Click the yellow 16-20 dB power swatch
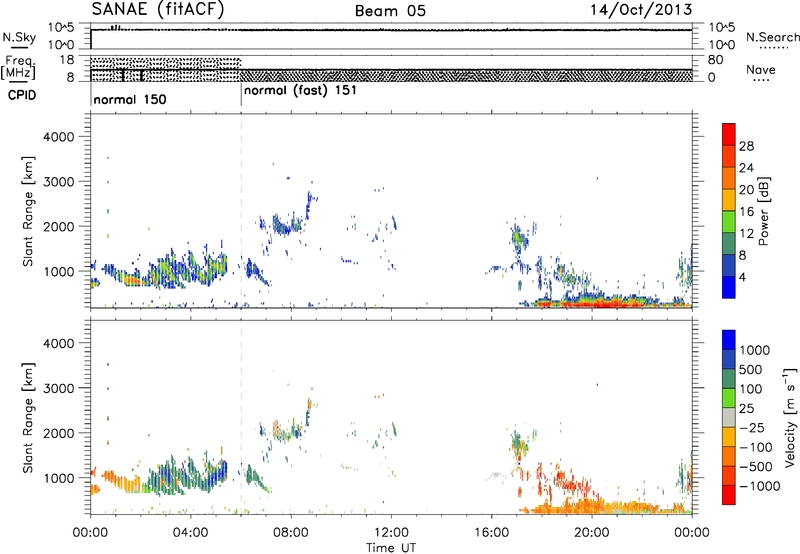800x554 pixels. 729,199
